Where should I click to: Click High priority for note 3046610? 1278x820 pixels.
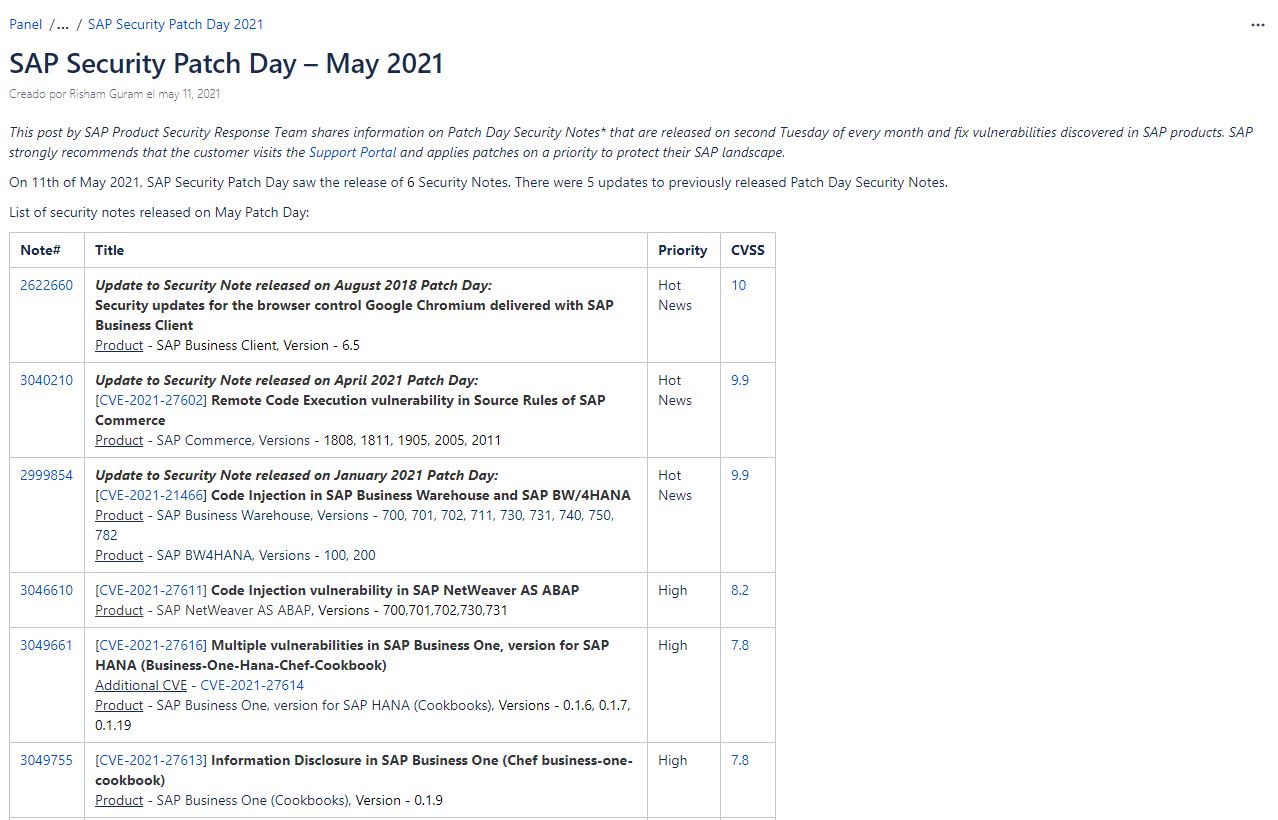672,590
